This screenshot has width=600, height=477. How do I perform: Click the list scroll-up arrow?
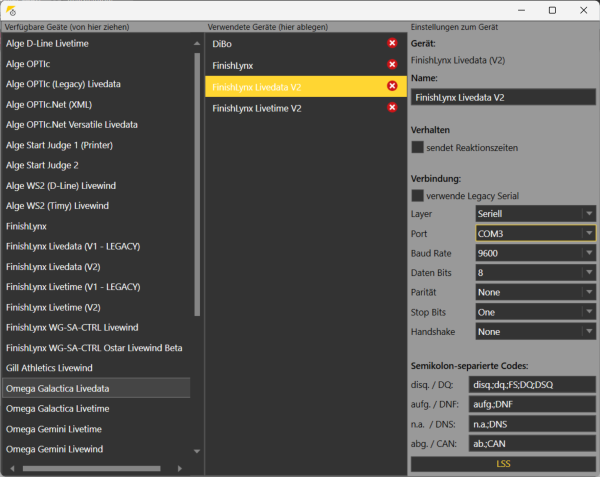(x=197, y=43)
